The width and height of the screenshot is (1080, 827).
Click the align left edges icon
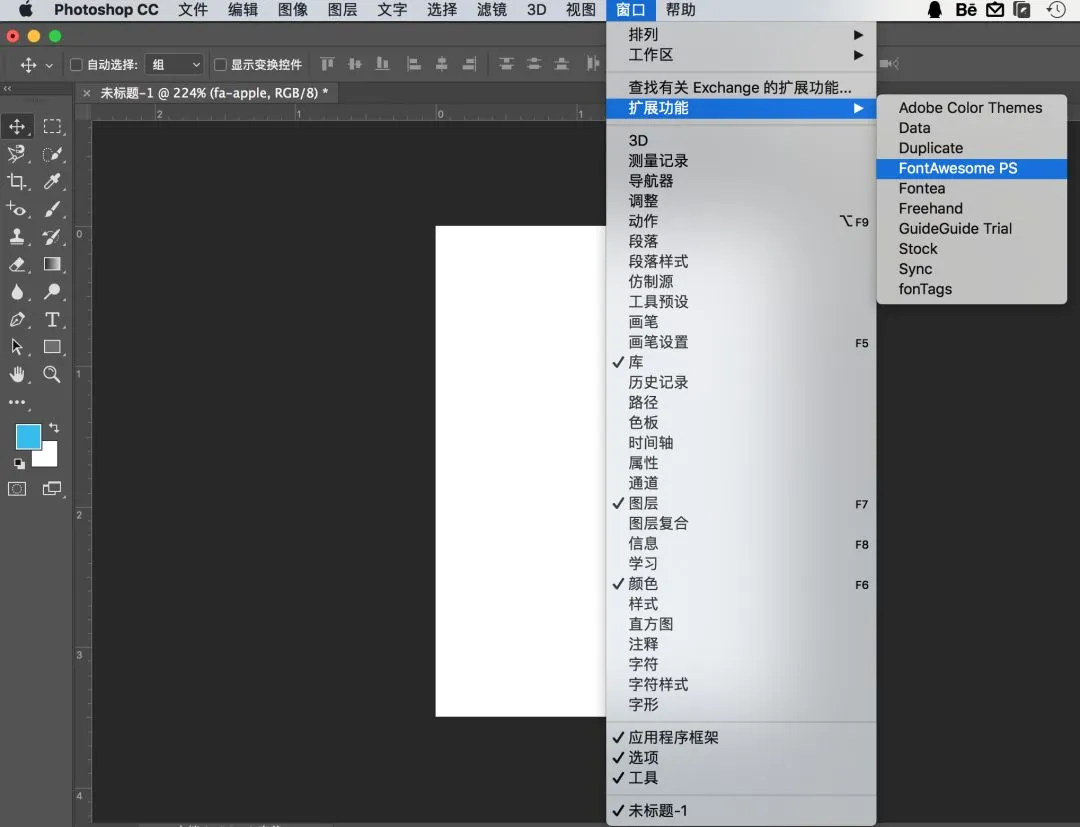coord(414,64)
